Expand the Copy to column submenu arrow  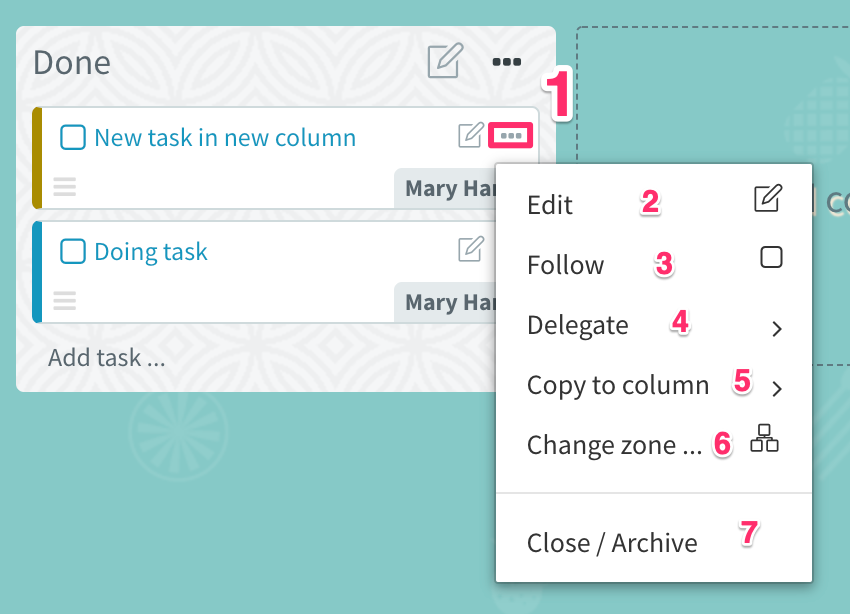click(777, 388)
